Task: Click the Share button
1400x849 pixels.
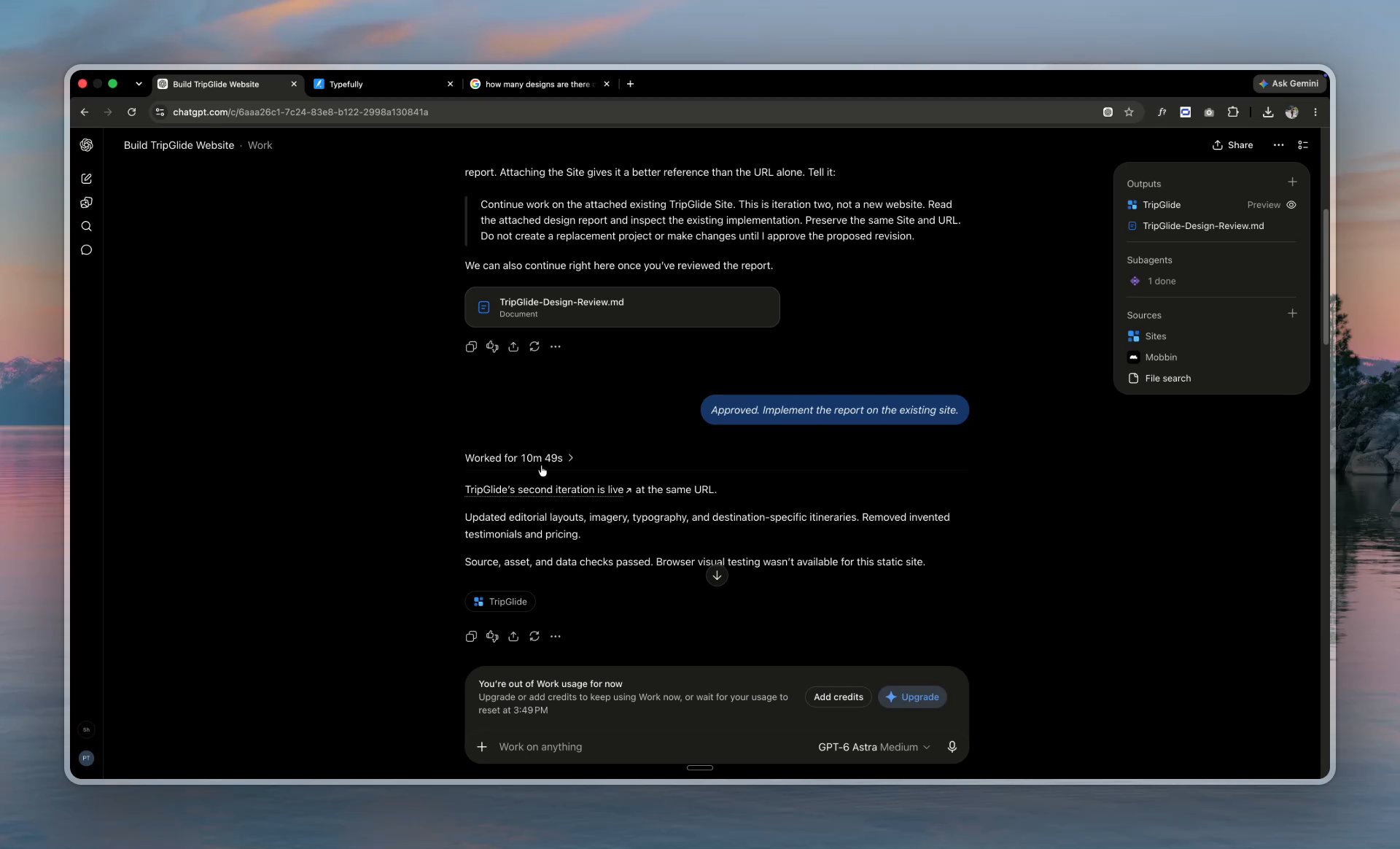Action: tap(1232, 145)
